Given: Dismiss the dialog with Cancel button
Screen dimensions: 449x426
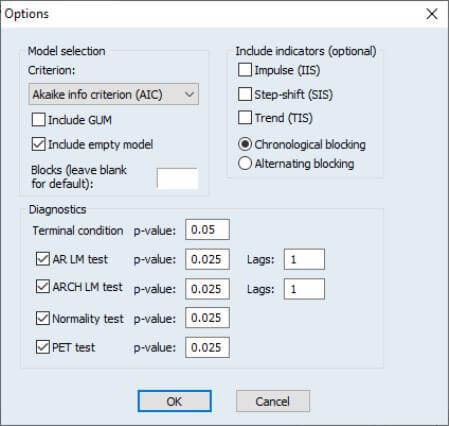Looking at the screenshot, I should click(273, 401).
